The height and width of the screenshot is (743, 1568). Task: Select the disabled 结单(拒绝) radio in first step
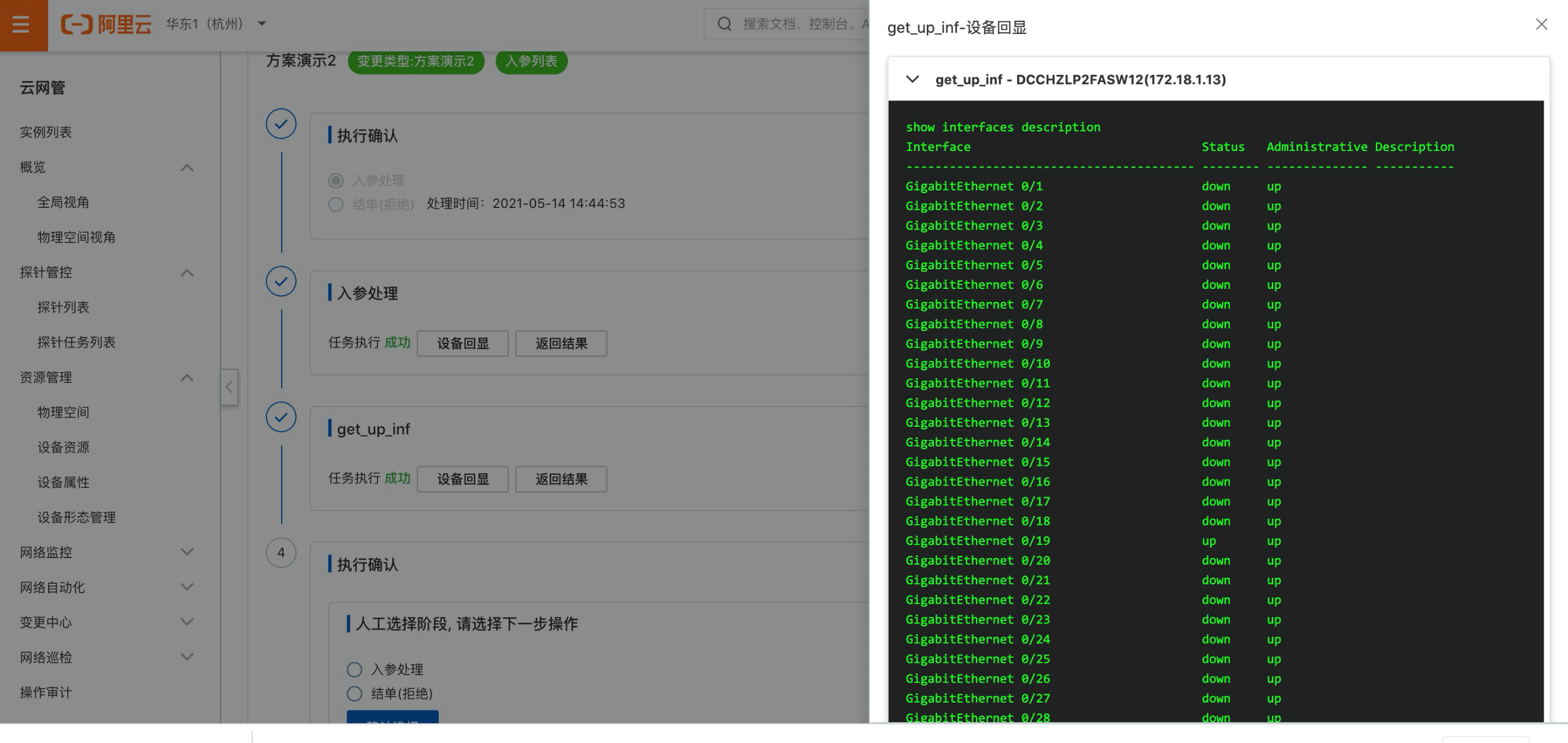click(x=335, y=204)
